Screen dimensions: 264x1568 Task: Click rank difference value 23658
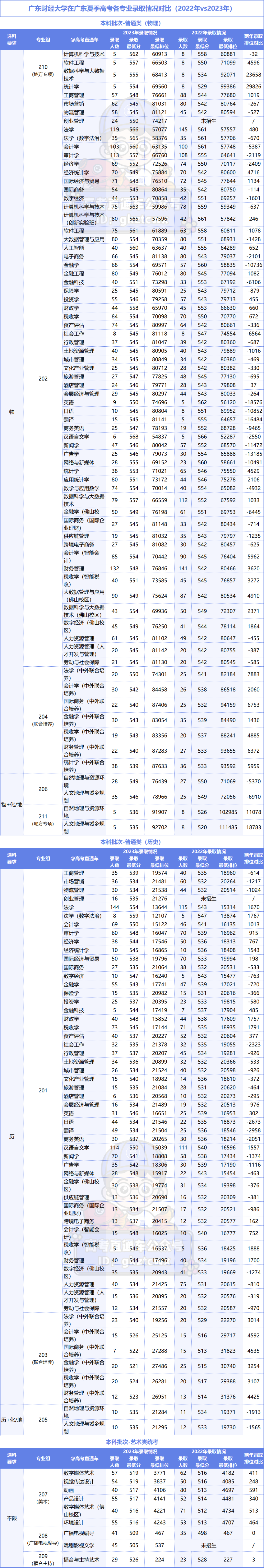tap(254, 74)
